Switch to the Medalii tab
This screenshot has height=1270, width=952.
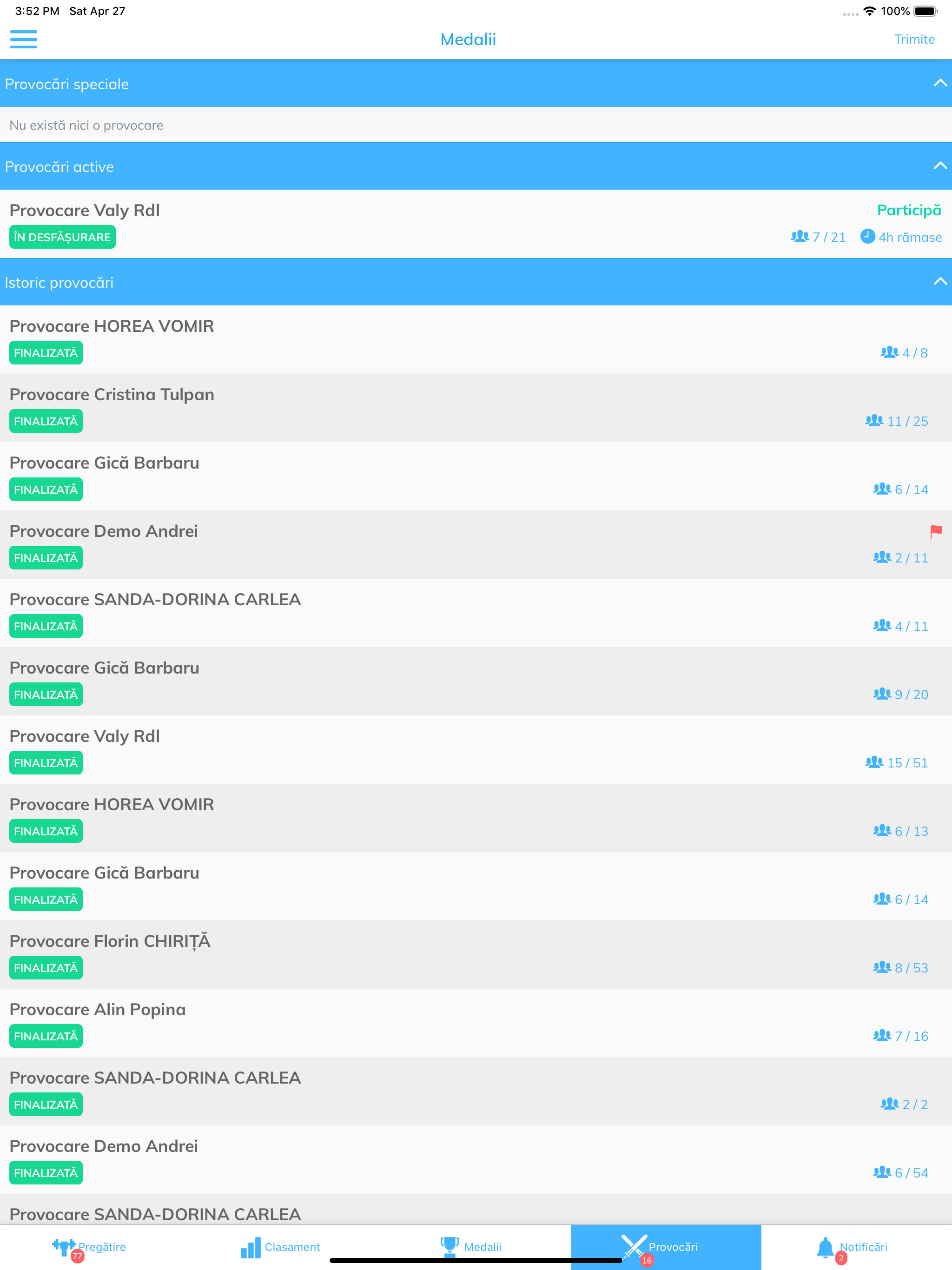[x=476, y=1247]
